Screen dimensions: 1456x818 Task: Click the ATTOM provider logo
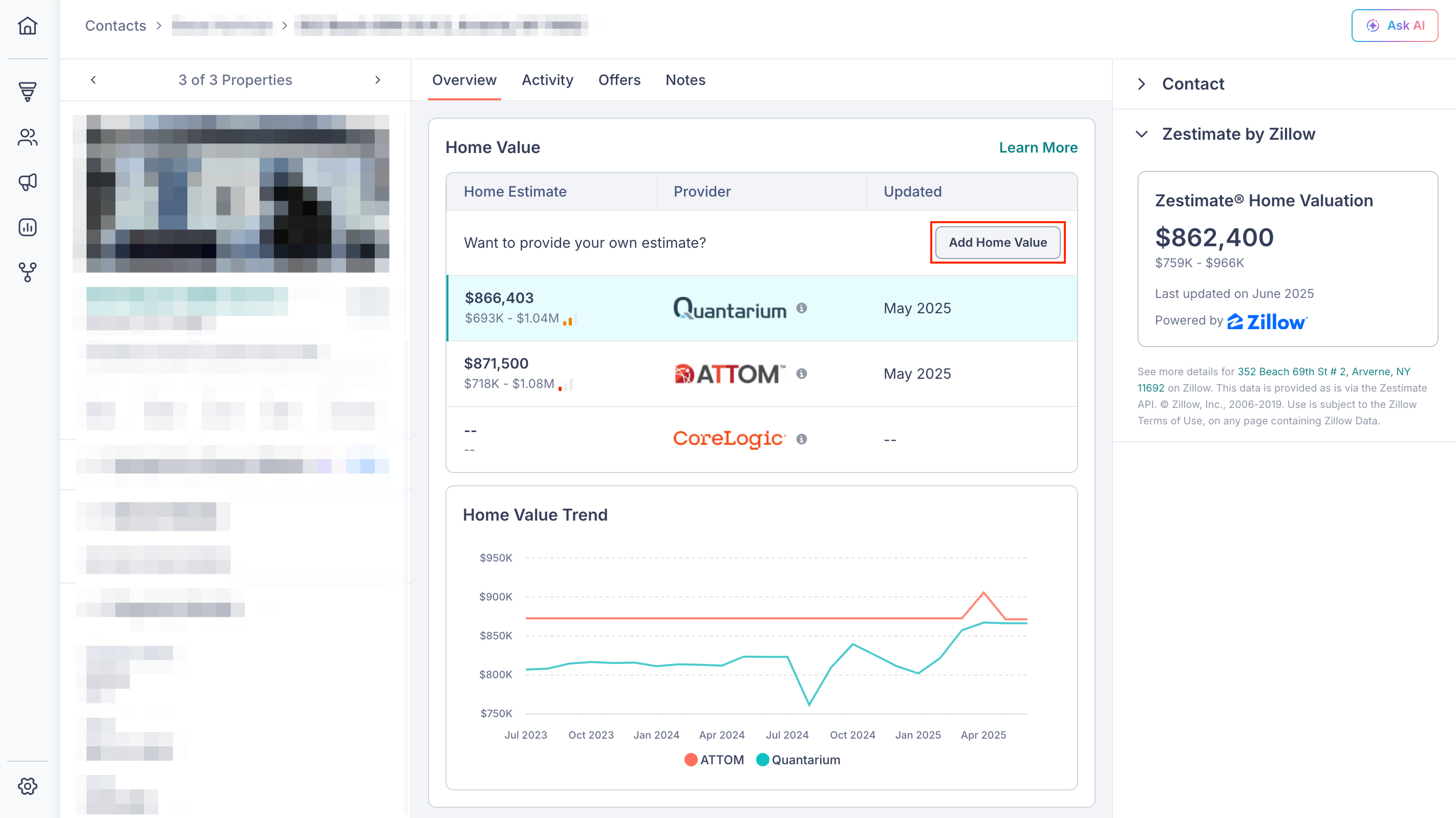tap(730, 374)
